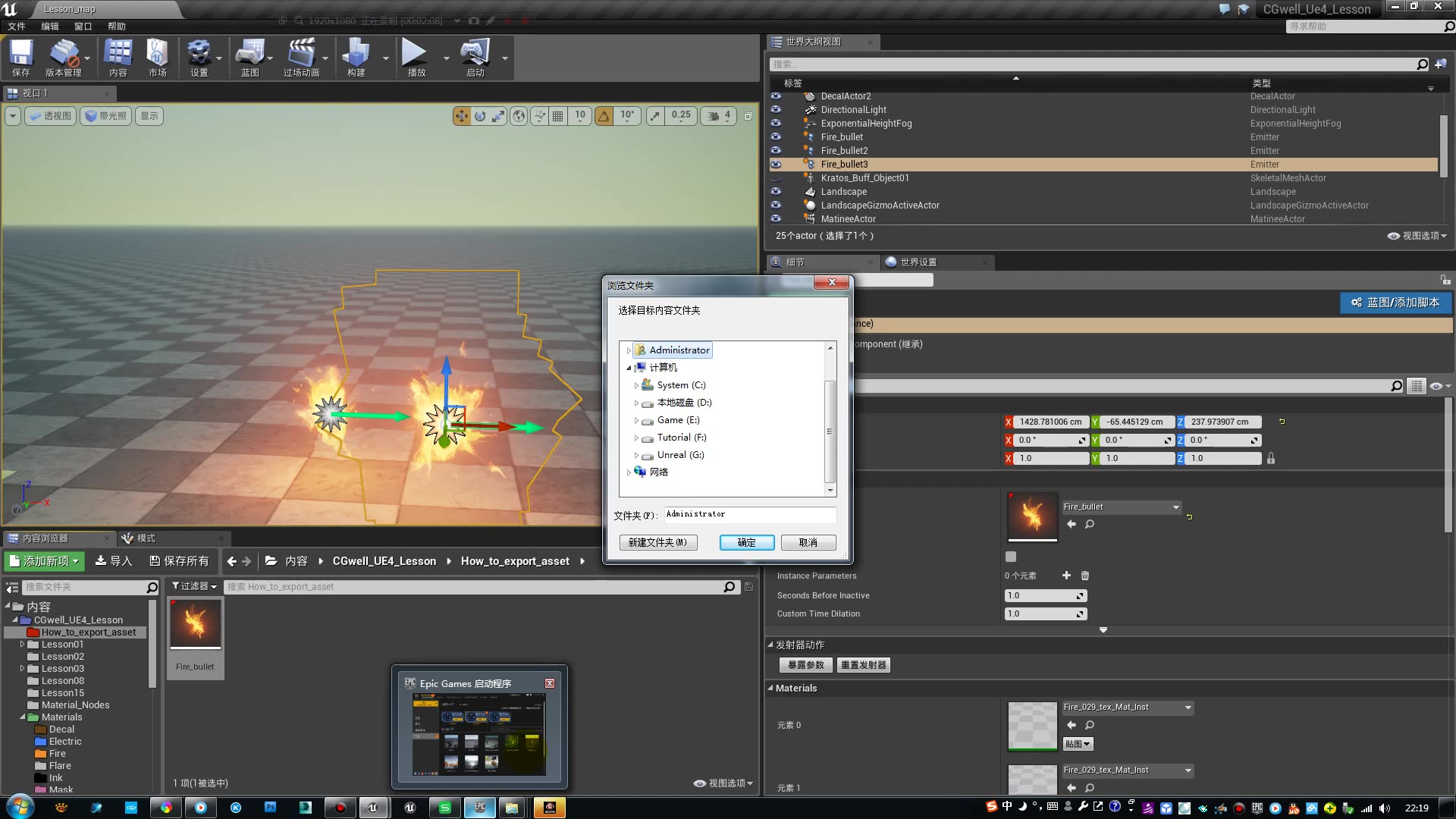Click the 新建文件夹 button in dialog
This screenshot has height=819, width=1456.
tap(657, 542)
